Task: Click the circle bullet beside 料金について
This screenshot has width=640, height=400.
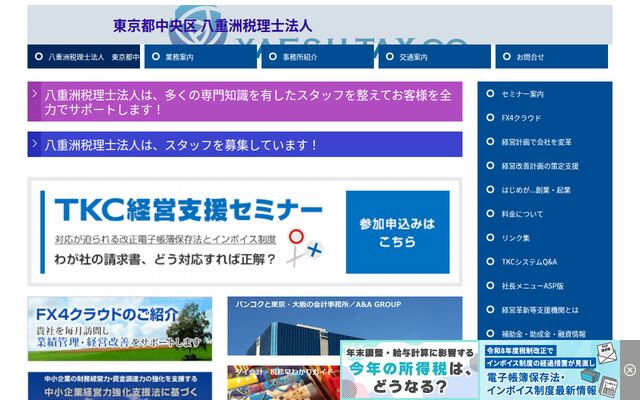Action: point(490,213)
